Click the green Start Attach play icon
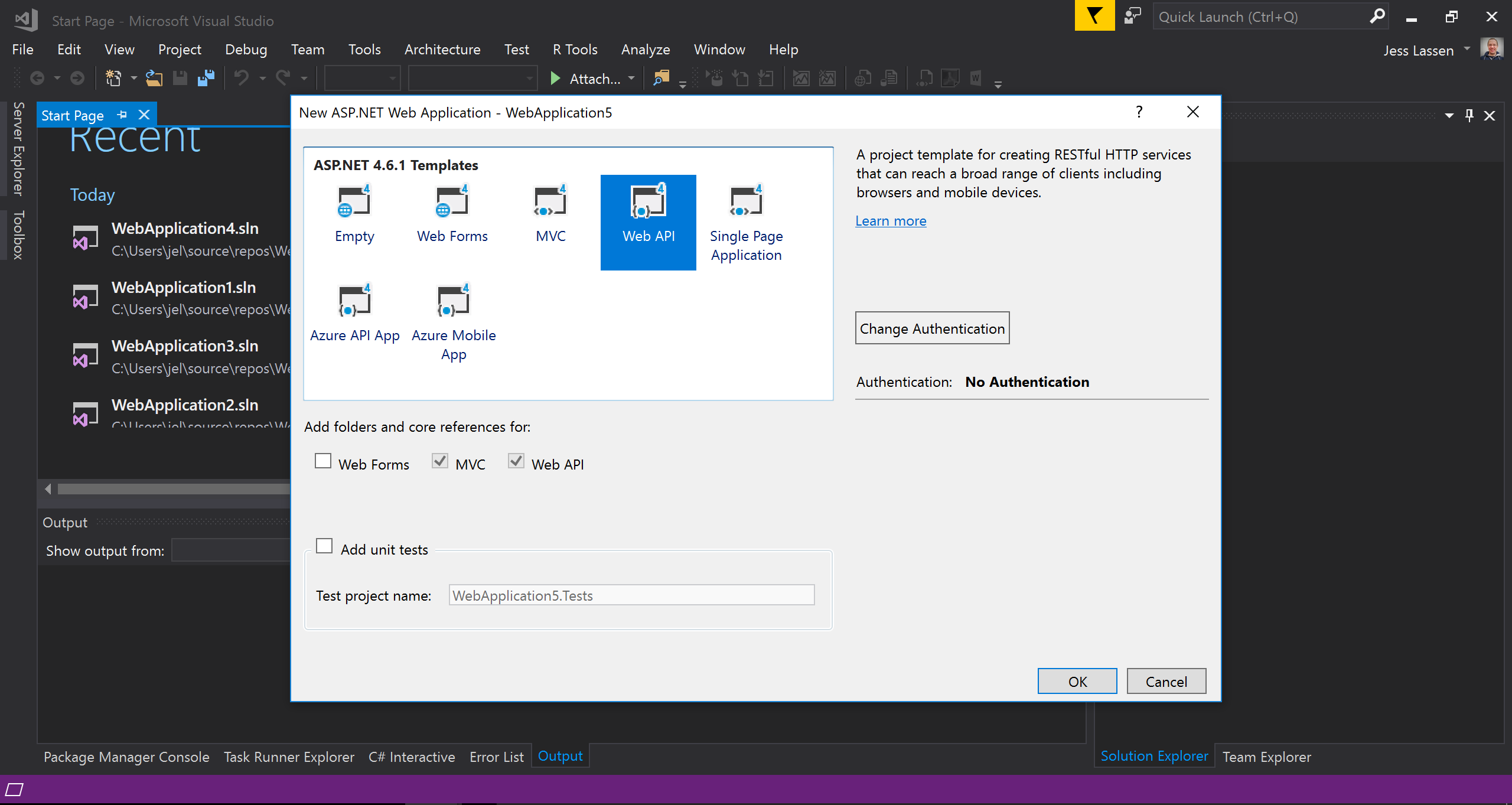Screen dimensions: 1512x805 tap(555, 79)
